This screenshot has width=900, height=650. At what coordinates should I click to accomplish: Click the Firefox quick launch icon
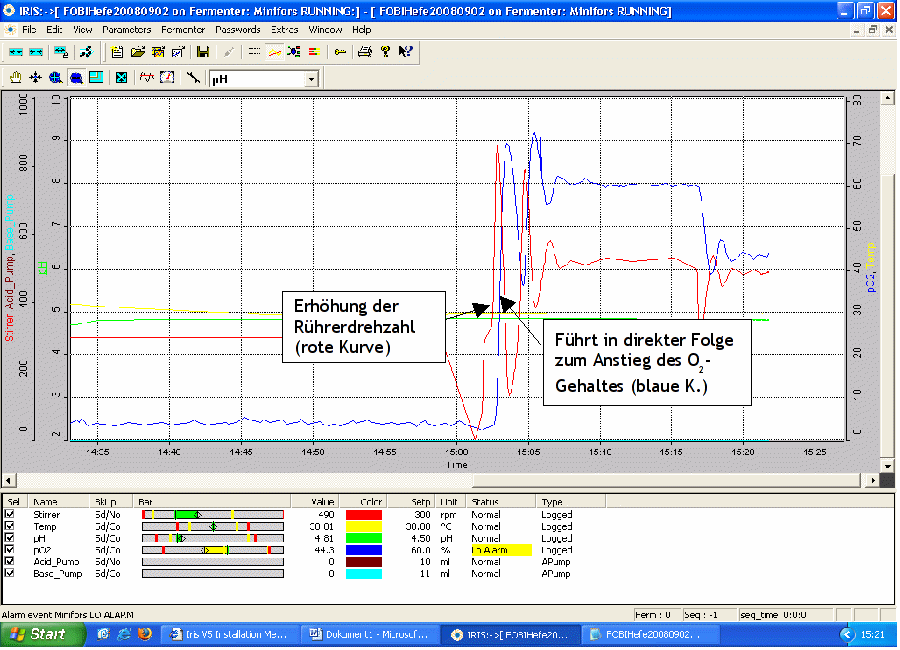144,635
